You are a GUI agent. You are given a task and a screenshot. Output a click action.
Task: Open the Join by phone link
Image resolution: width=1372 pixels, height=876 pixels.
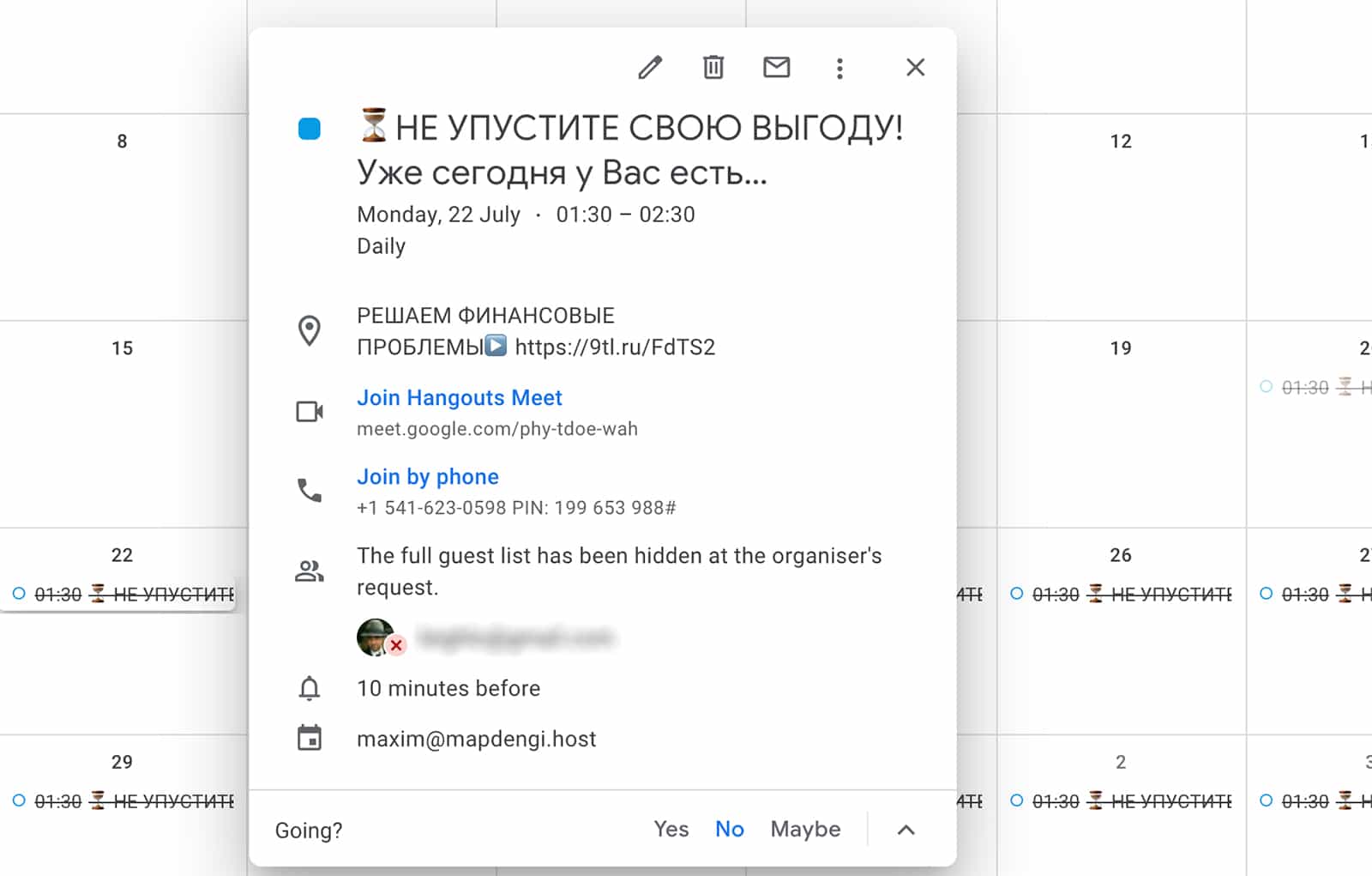[x=427, y=477]
